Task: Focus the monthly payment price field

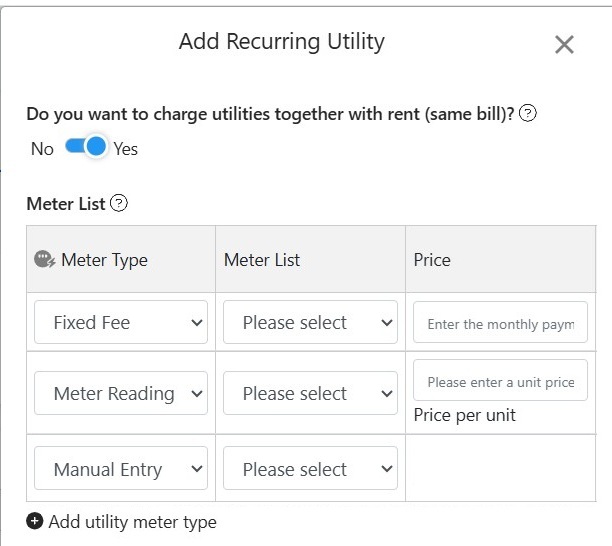Action: click(500, 323)
